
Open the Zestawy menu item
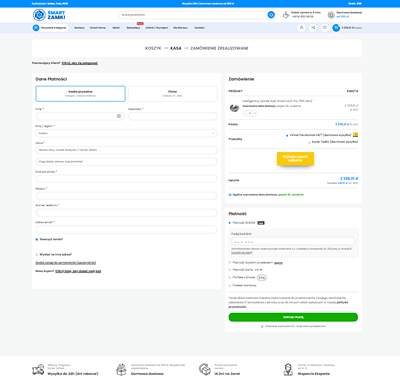tap(79, 28)
